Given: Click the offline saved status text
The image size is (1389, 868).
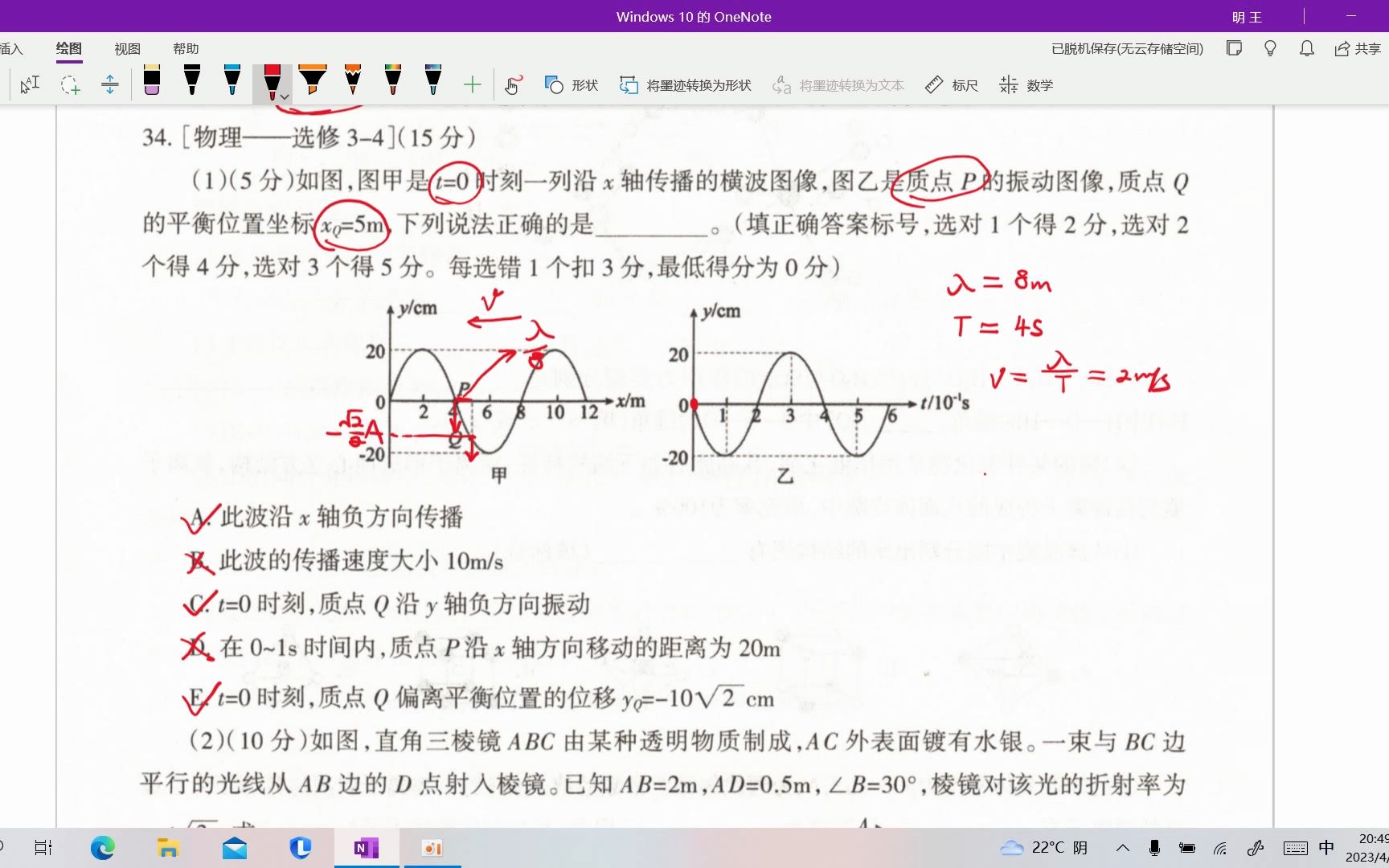Looking at the screenshot, I should coord(1127,49).
